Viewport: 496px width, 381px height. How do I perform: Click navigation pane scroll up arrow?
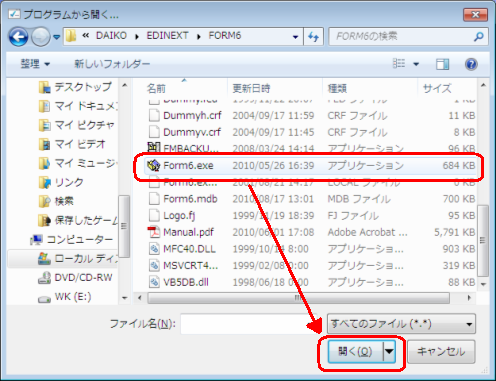(x=125, y=85)
